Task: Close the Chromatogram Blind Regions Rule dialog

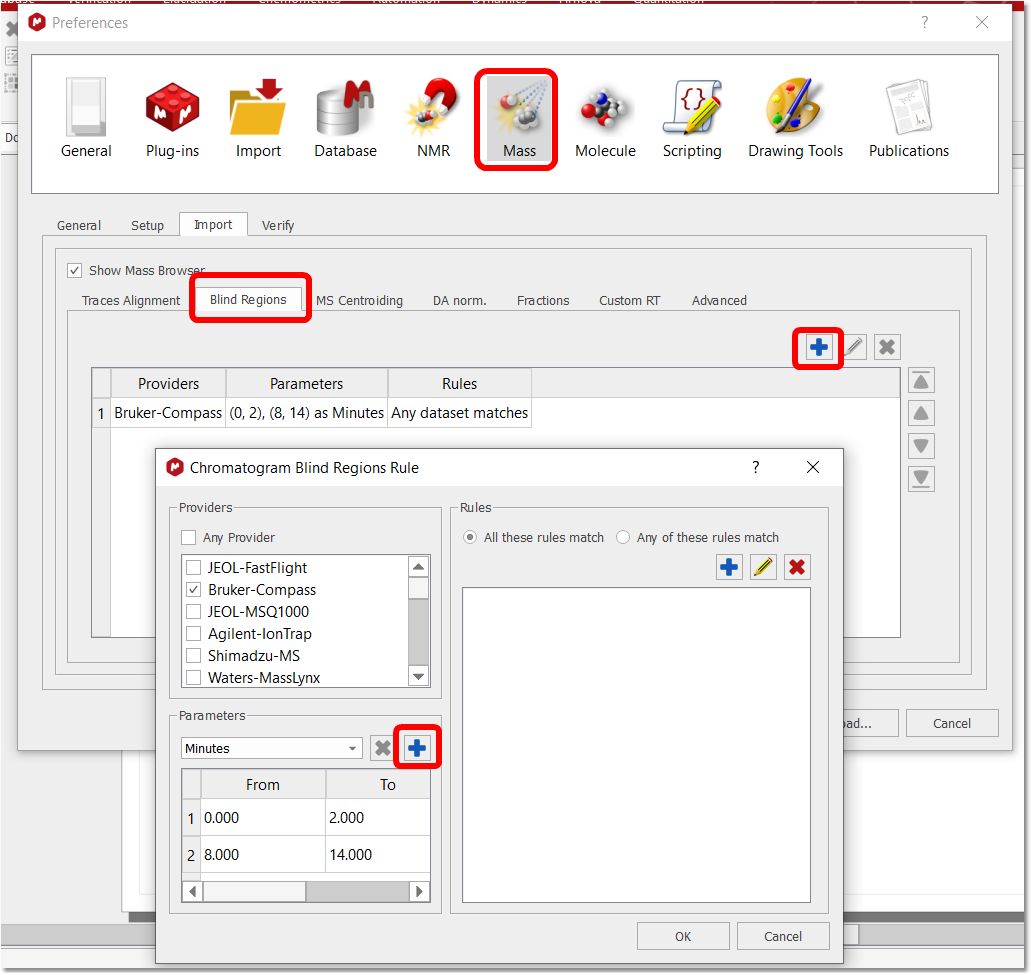Action: point(813,467)
